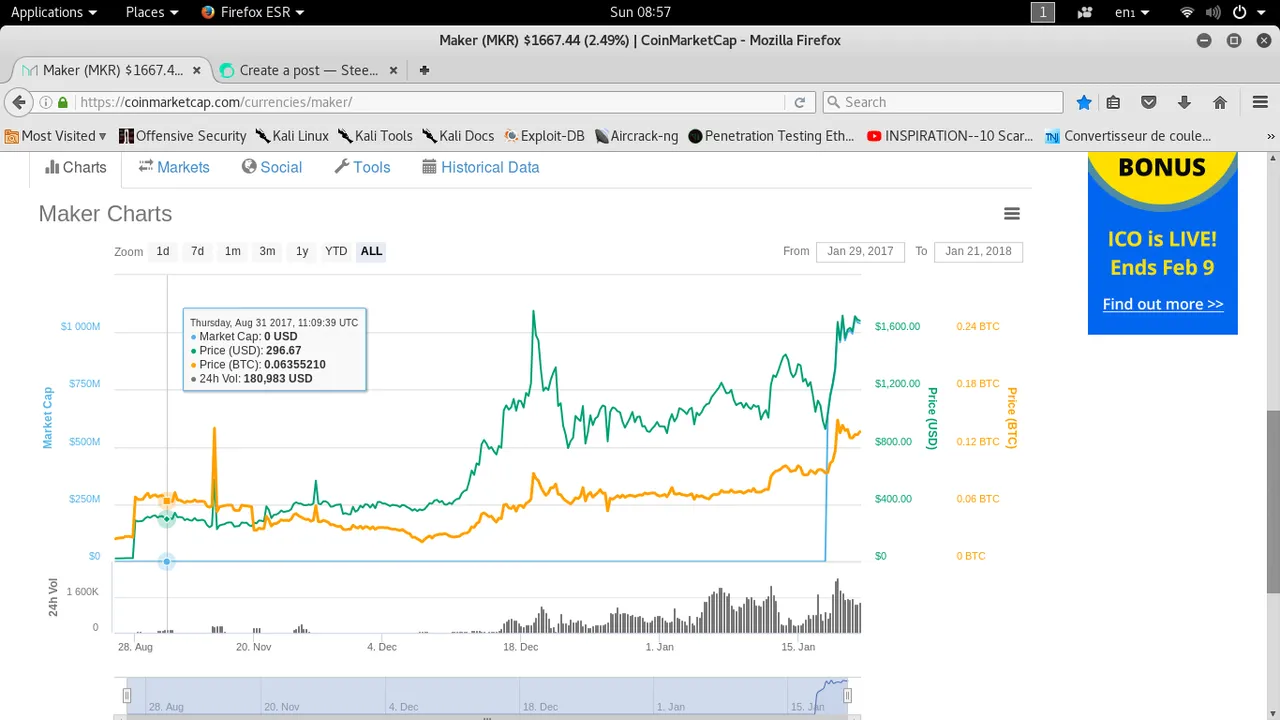
Task: Open workspace switcher number 1
Action: (x=1043, y=12)
